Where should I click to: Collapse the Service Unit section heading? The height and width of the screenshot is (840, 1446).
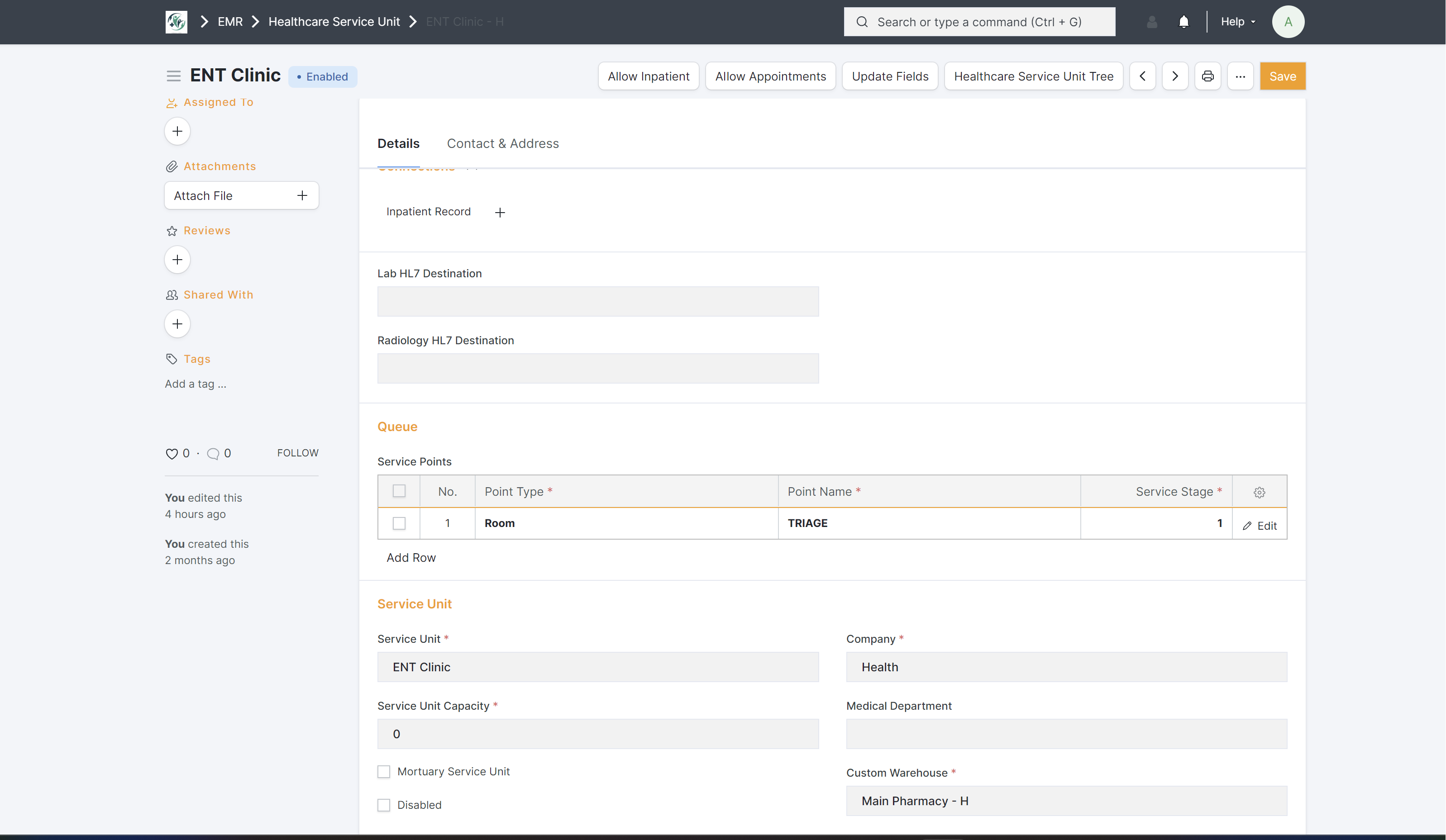[414, 604]
